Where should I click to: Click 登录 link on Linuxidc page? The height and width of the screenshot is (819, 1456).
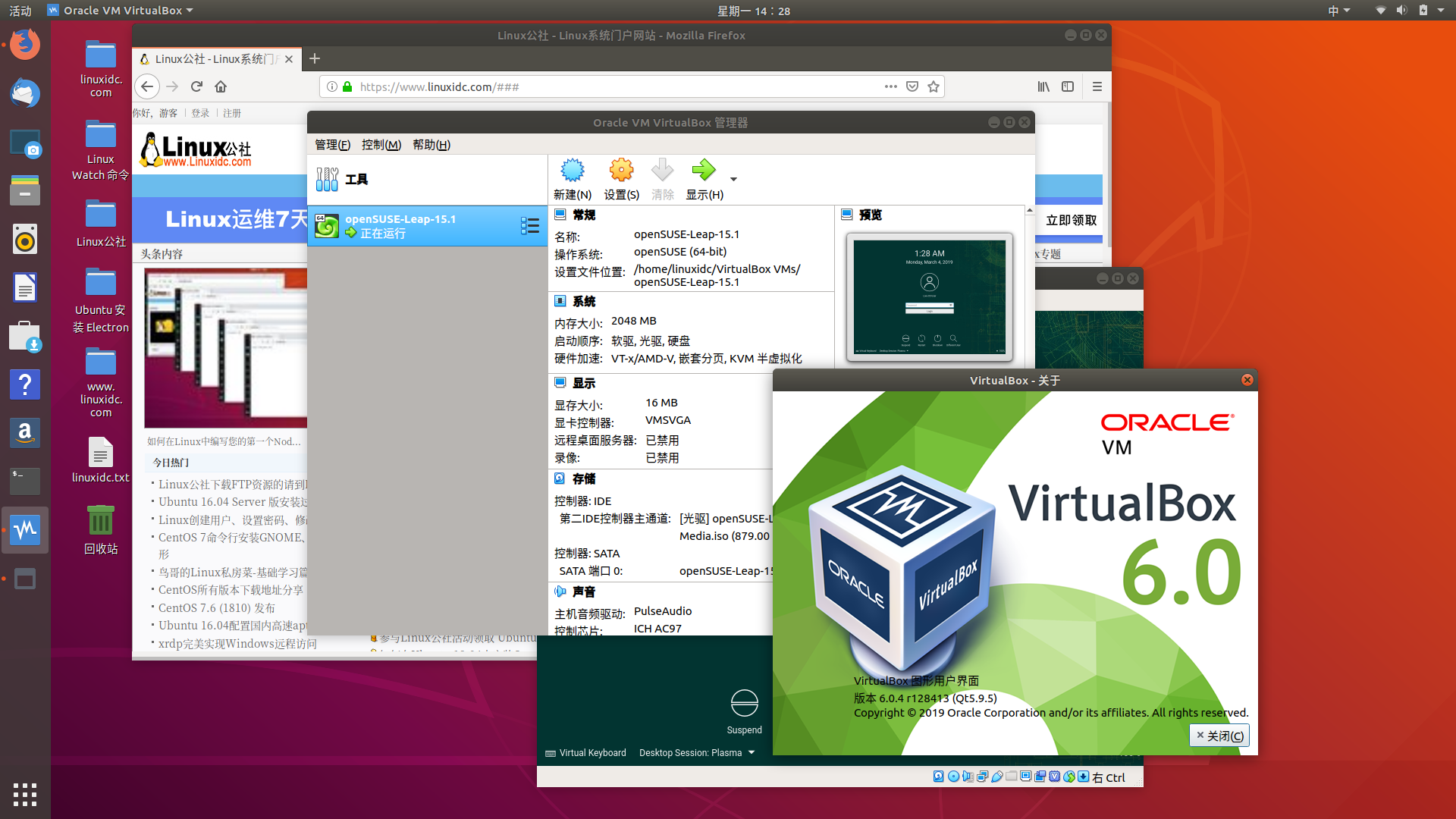tap(200, 113)
